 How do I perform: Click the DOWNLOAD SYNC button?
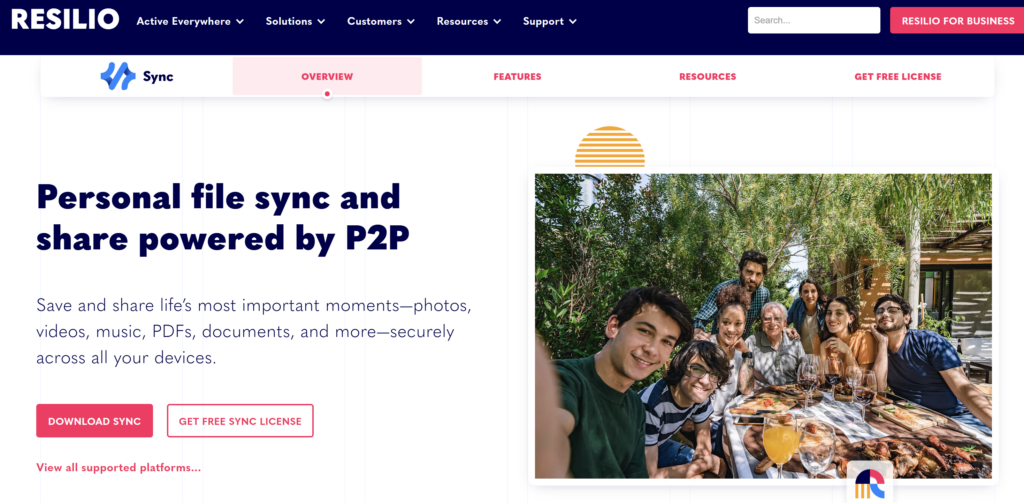click(95, 421)
